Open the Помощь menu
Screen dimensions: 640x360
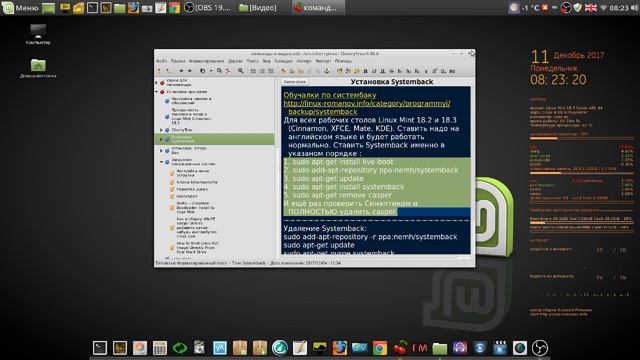(x=343, y=61)
